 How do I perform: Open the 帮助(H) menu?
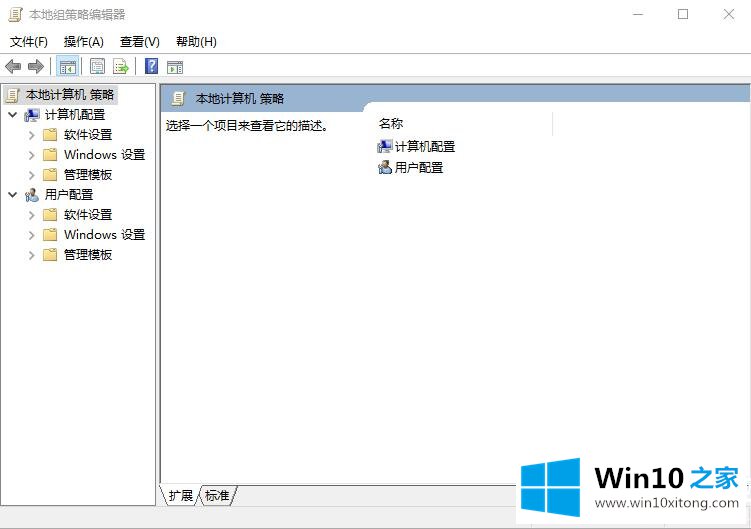196,42
